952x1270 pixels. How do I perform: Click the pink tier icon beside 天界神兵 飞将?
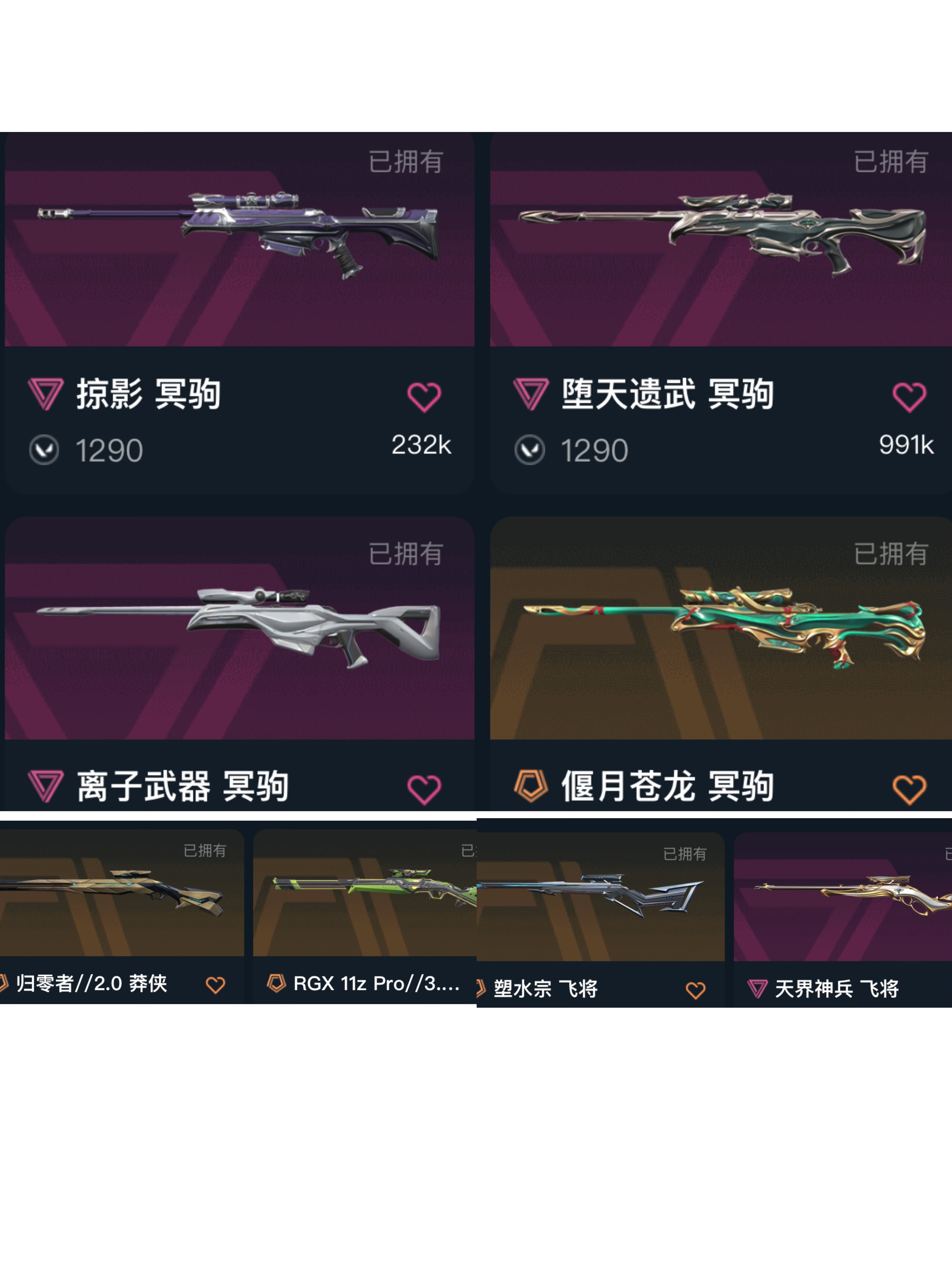click(x=757, y=989)
